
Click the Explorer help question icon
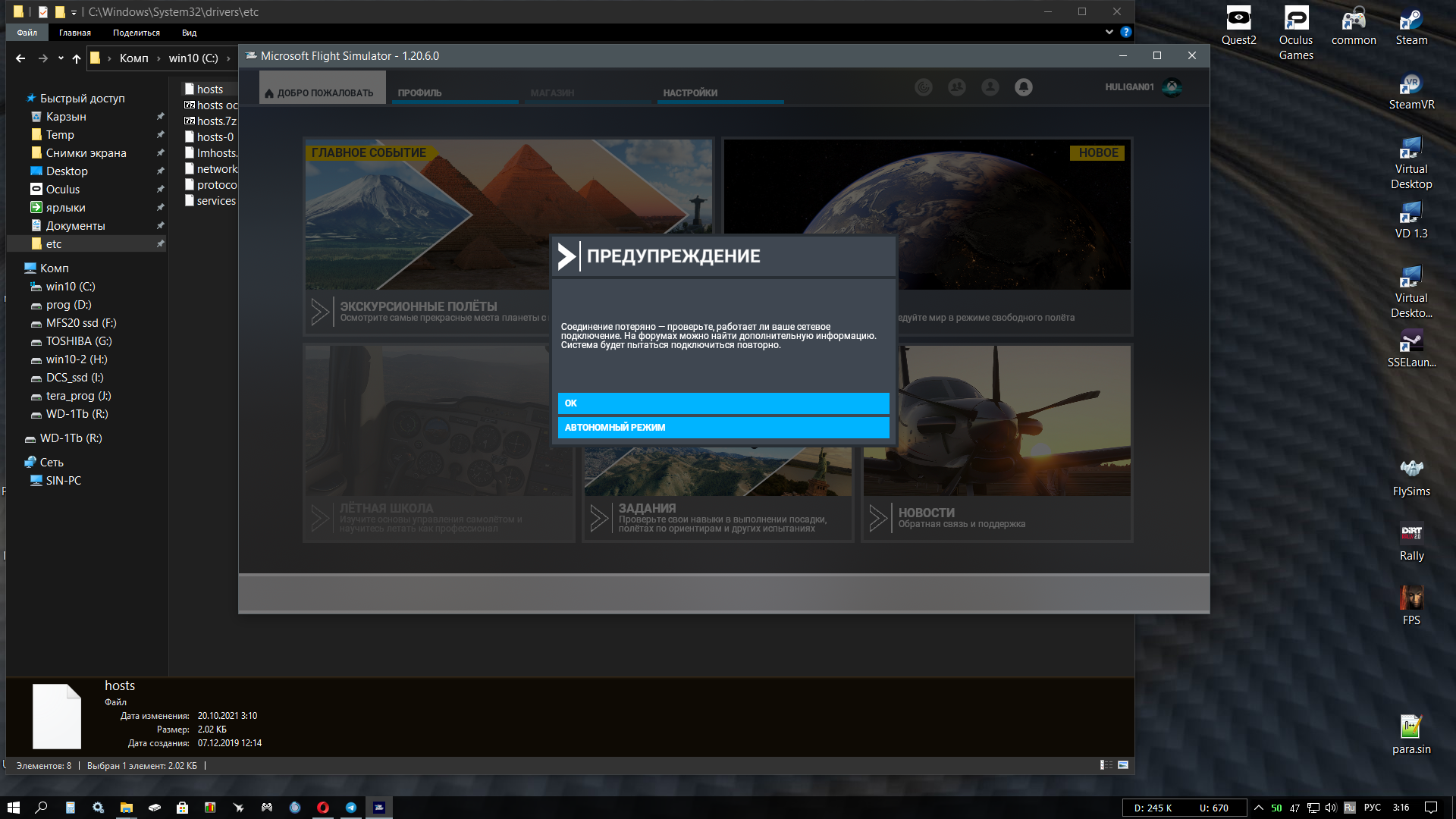click(1126, 32)
